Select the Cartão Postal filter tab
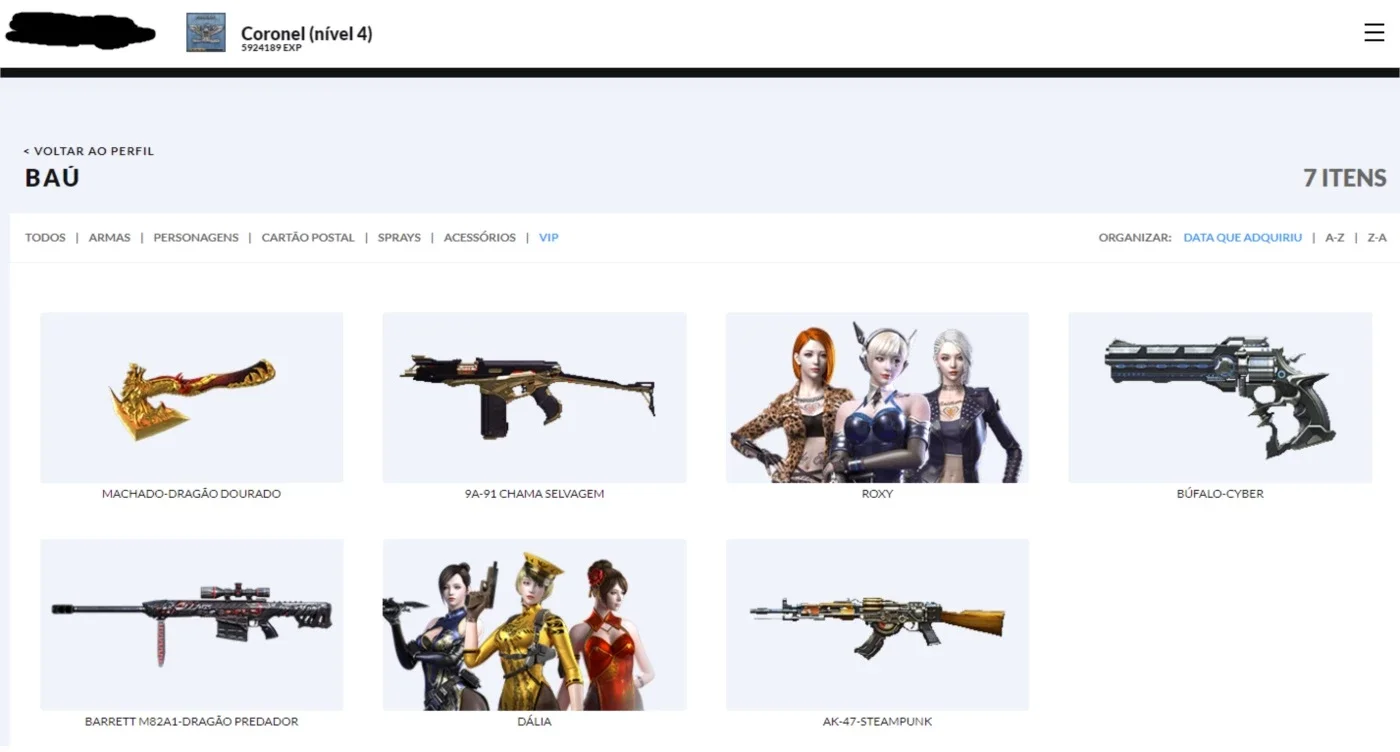 pyautogui.click(x=308, y=238)
